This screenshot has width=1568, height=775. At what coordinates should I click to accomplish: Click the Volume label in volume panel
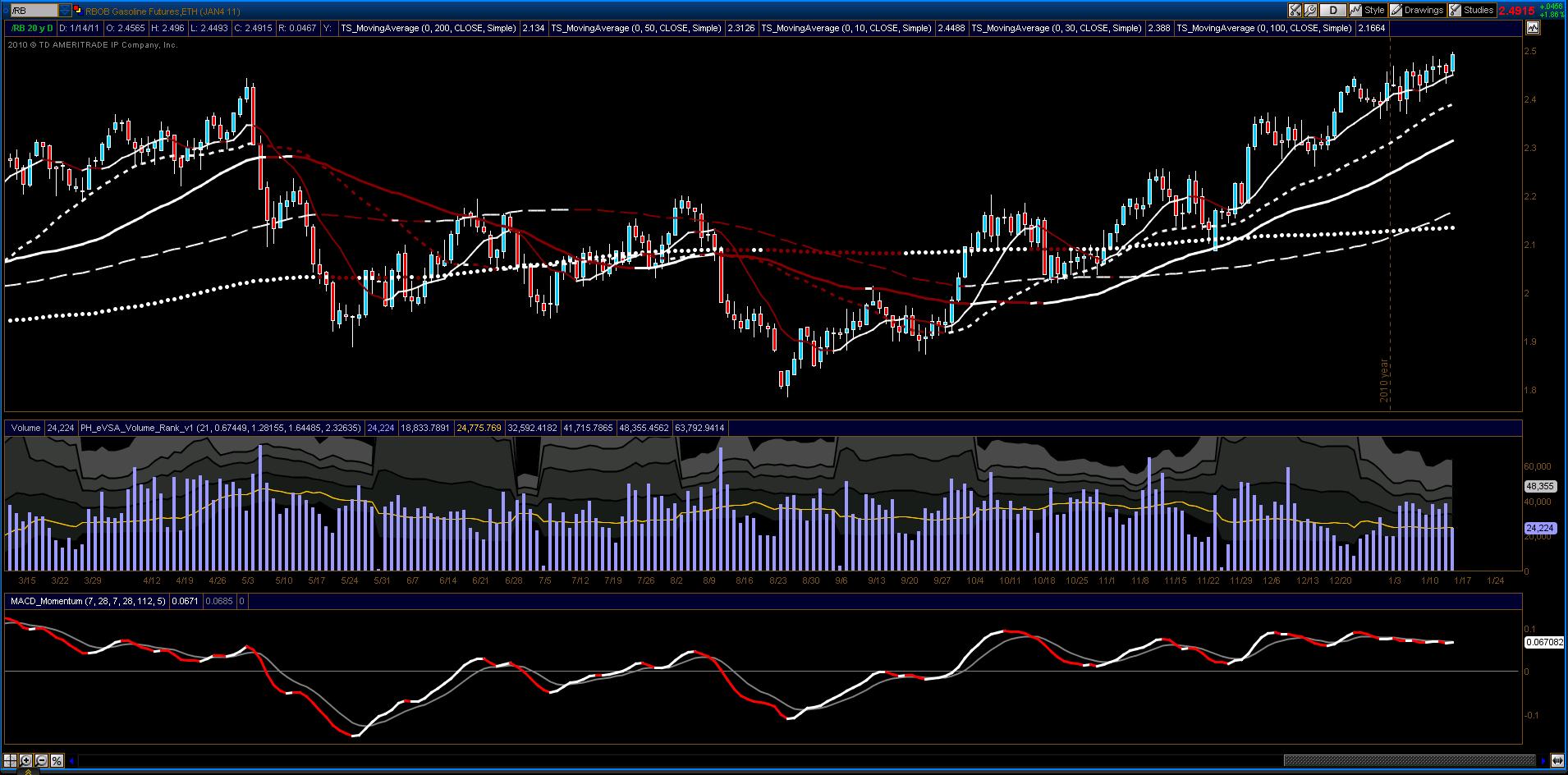25,428
